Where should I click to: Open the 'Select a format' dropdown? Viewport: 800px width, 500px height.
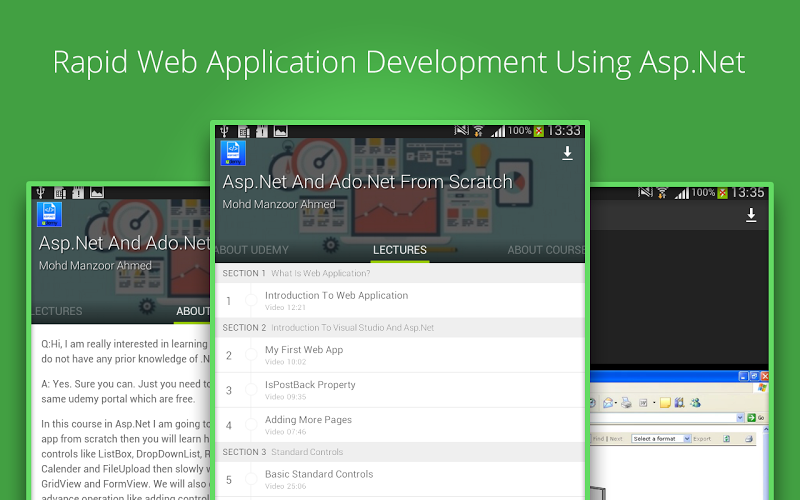pos(656,438)
